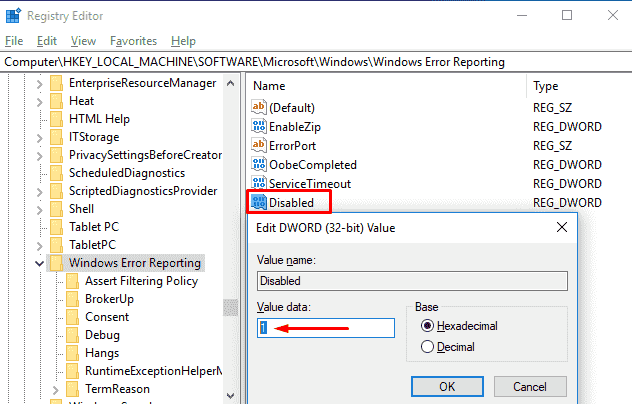Click the TabletPC folder icon
The height and width of the screenshot is (404, 632).
(56, 245)
